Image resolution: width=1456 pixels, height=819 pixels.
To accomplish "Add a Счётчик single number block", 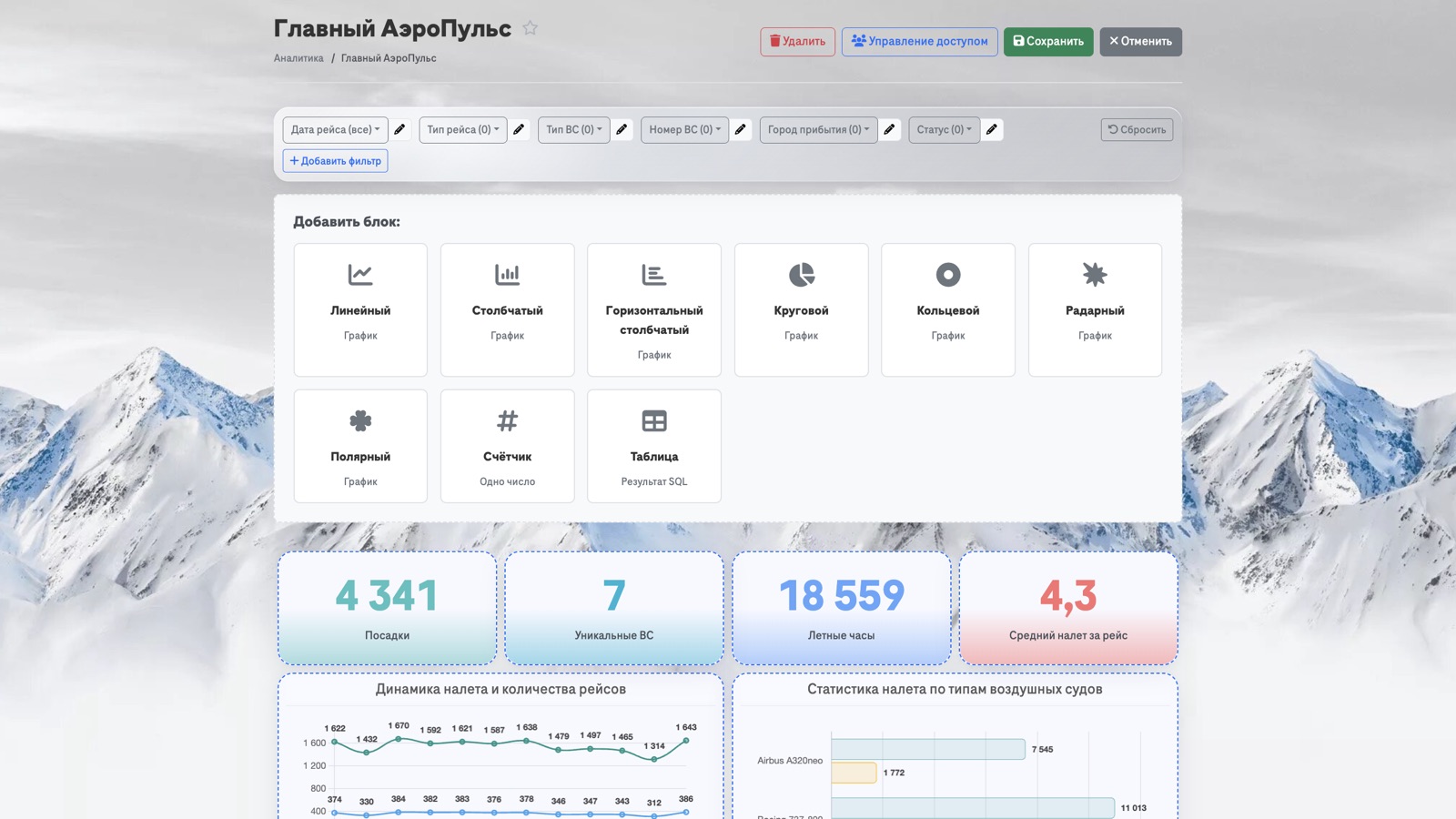I will pos(508,446).
